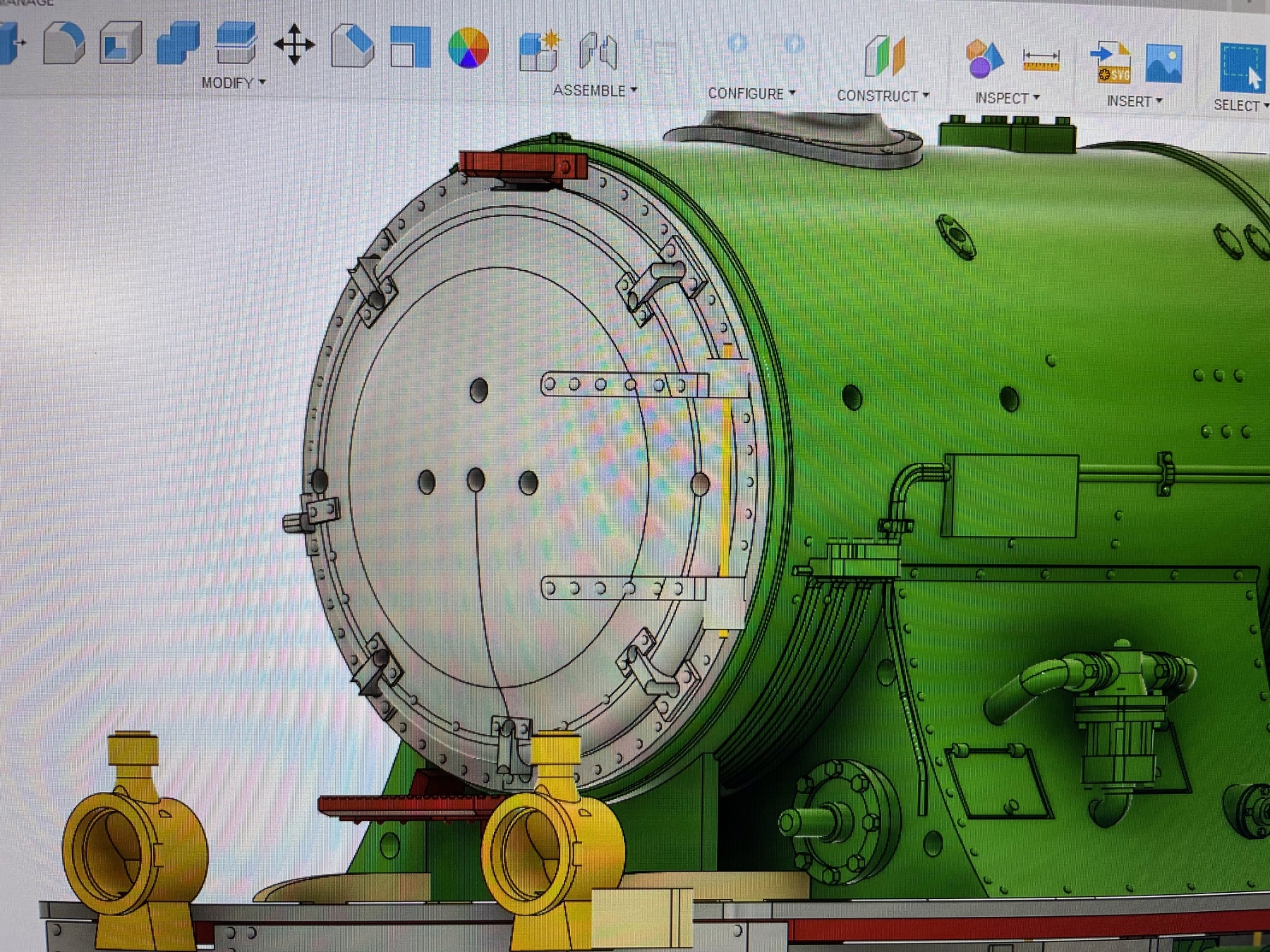The height and width of the screenshot is (952, 1270).
Task: Expand the INSERT dropdown menu
Action: tap(1134, 101)
